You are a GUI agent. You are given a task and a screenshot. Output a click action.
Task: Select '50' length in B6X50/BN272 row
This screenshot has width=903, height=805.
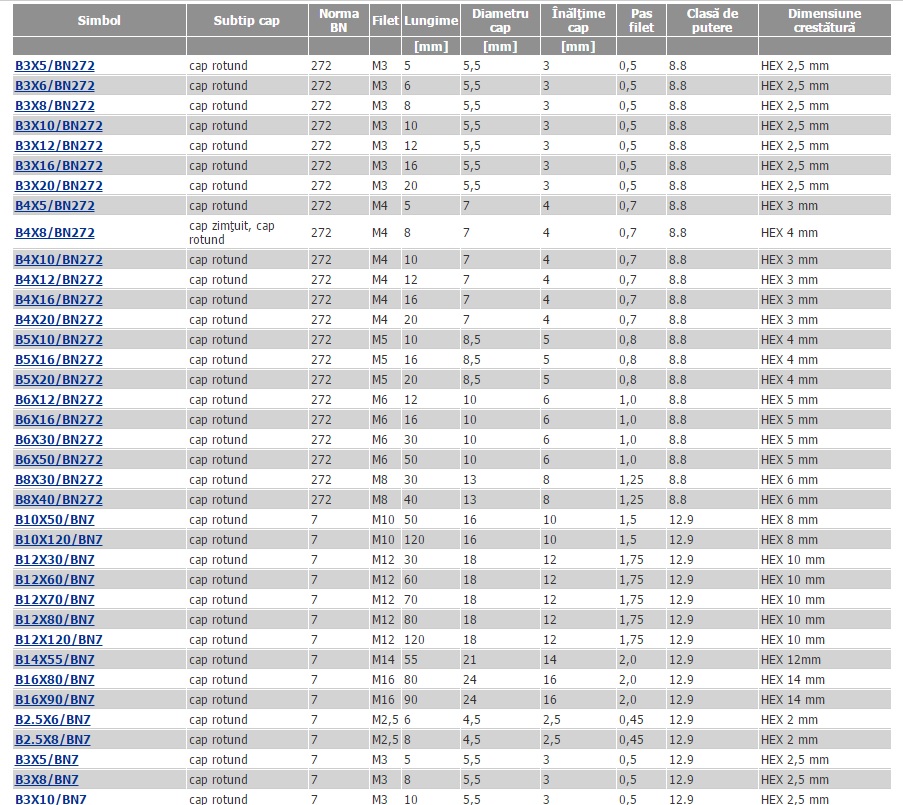coord(411,460)
